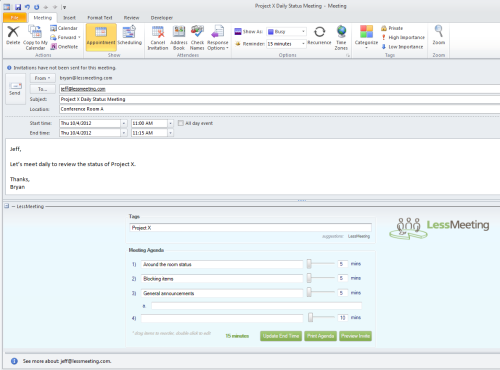Open the Calendar button in Actions
The image size is (500, 370).
(64, 28)
